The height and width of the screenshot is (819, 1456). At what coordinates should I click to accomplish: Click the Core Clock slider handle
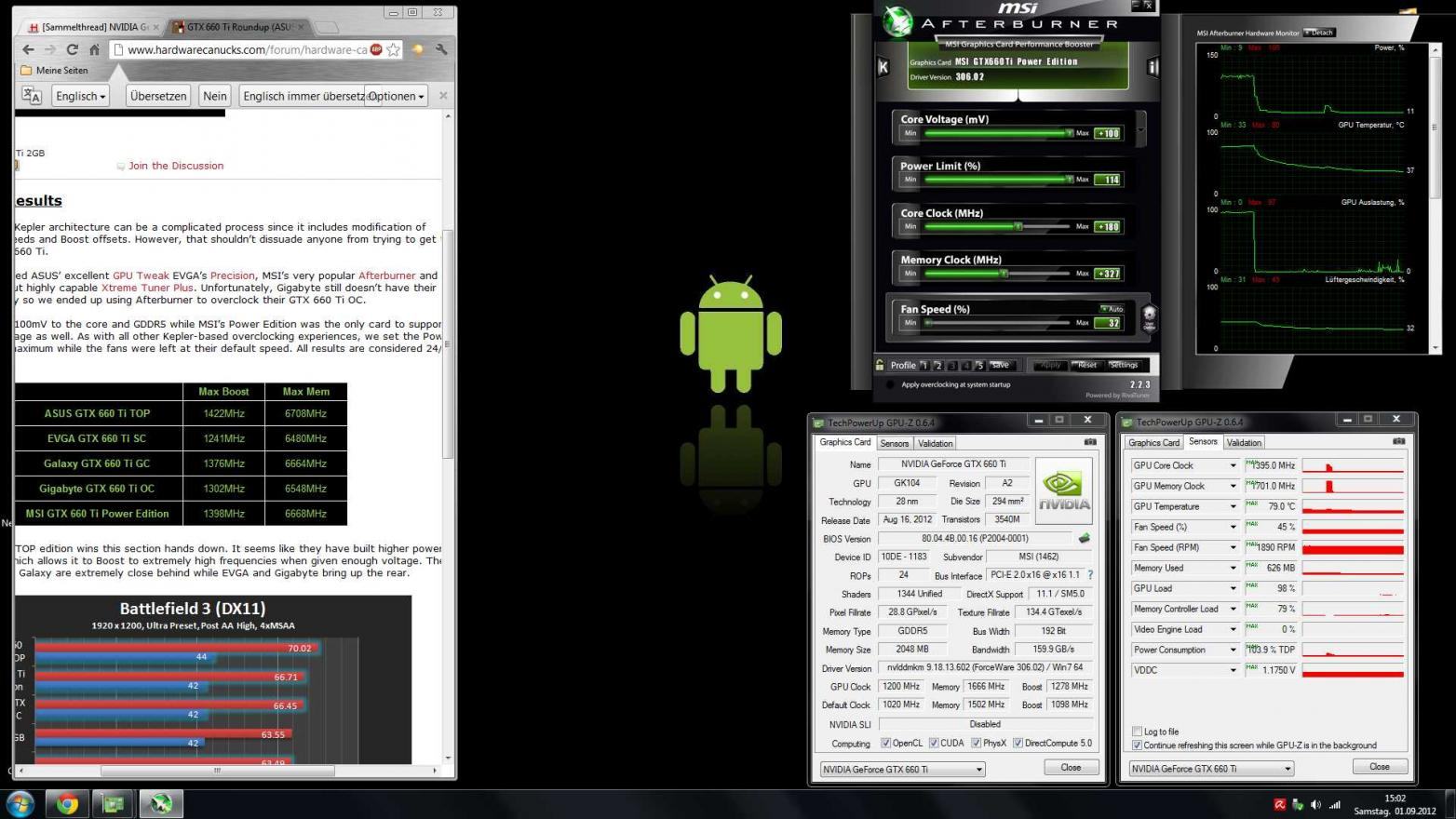point(1018,226)
